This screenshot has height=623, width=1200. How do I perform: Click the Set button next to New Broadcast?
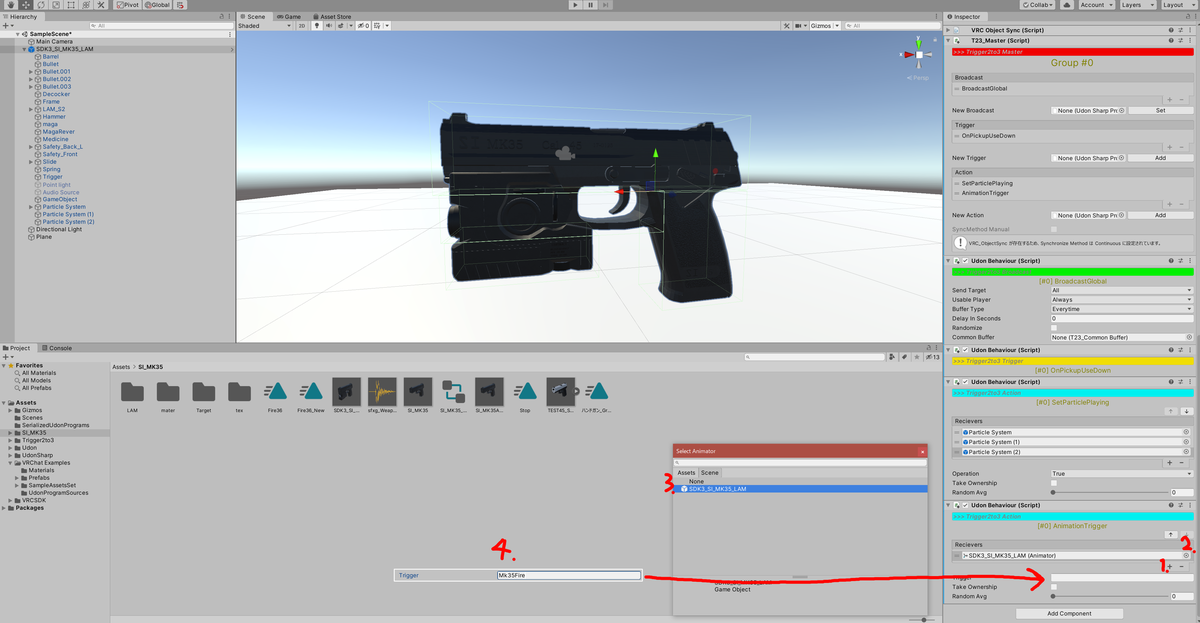click(x=1160, y=110)
